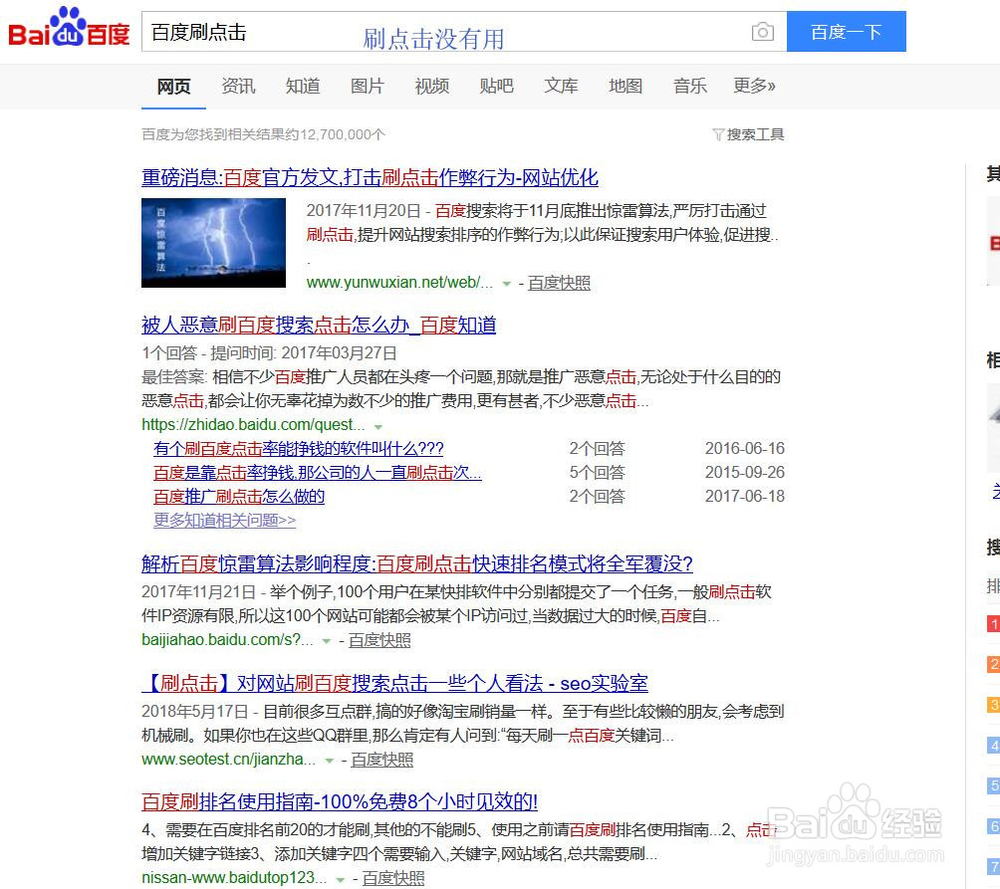Viewport: 1000px width, 889px height.
Task: Open the 视频 tab
Action: pyautogui.click(x=432, y=86)
